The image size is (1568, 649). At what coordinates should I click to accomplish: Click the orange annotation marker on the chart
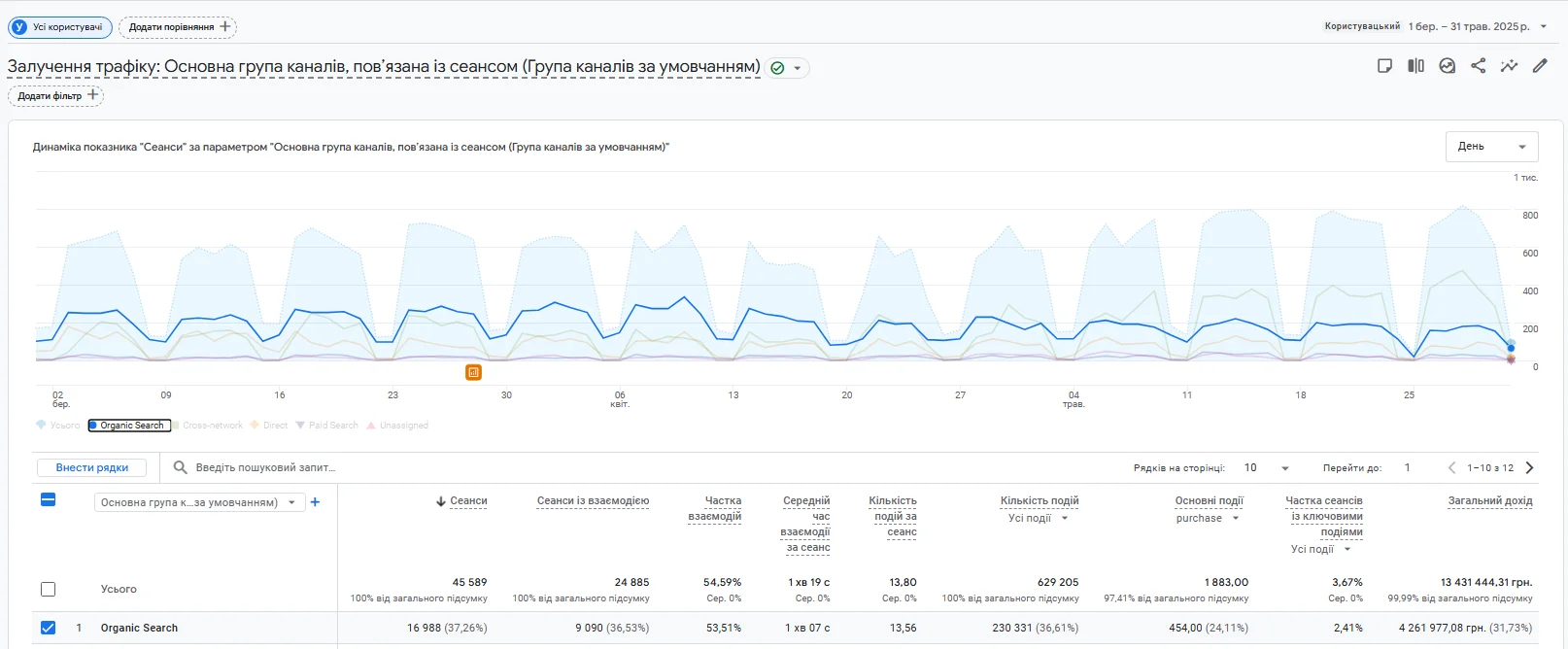pyautogui.click(x=473, y=372)
